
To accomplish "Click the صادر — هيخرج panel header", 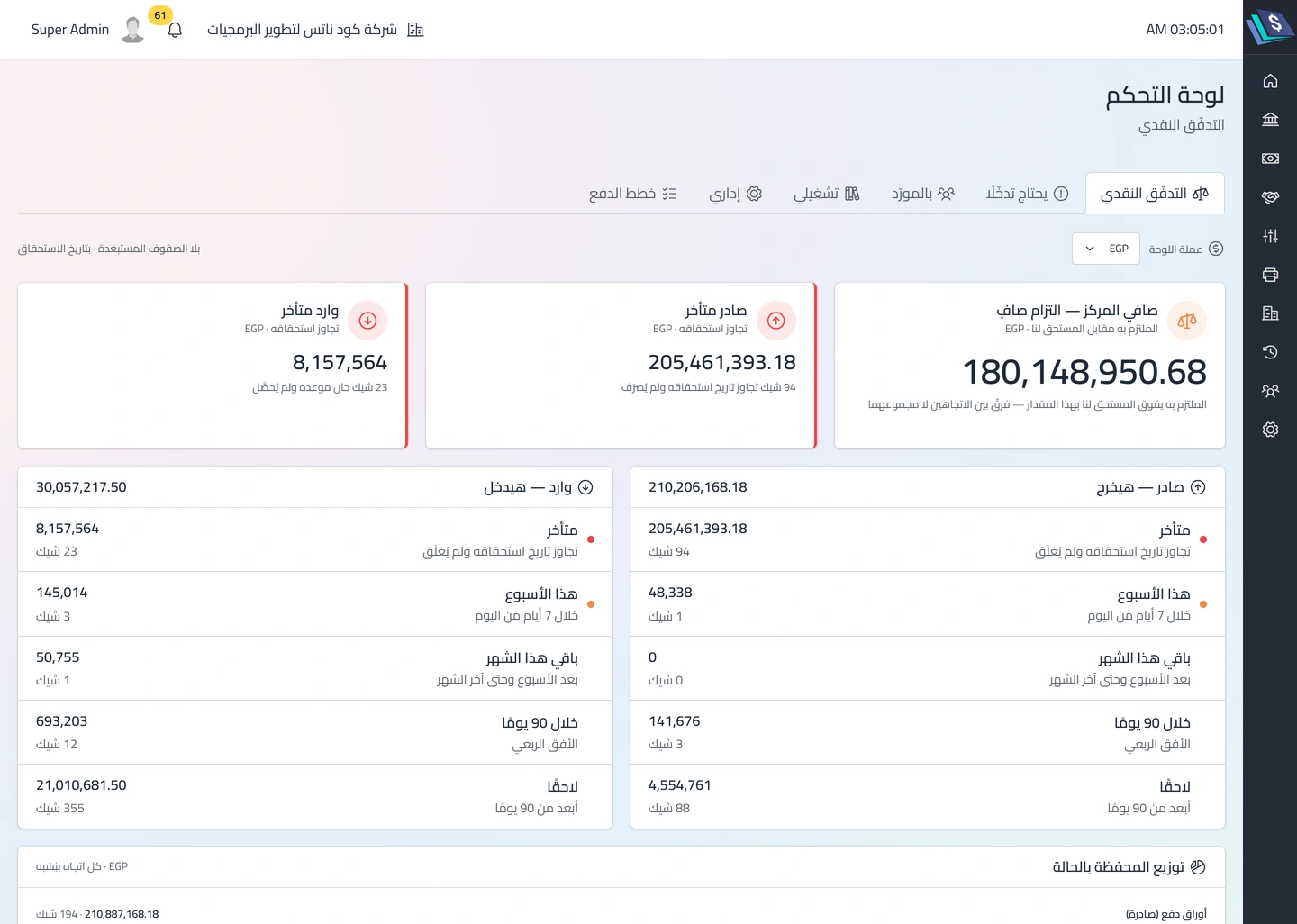I will coord(928,487).
